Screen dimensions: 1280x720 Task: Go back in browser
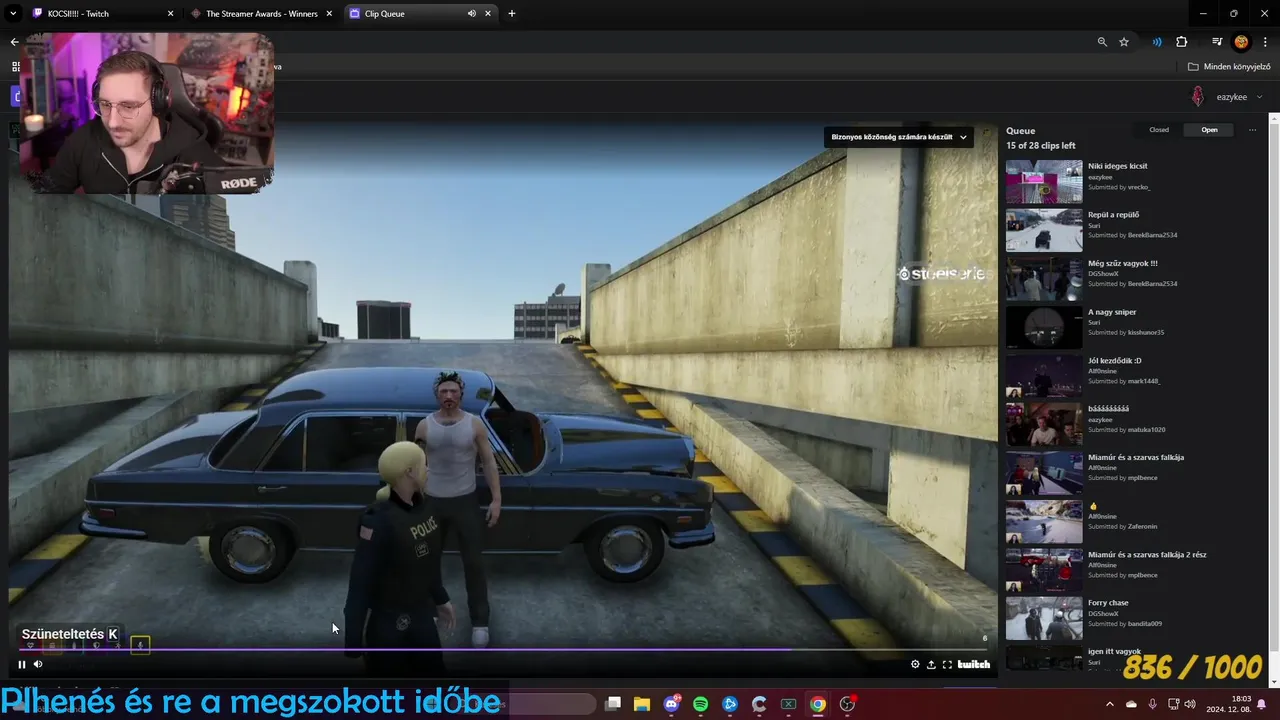[14, 42]
